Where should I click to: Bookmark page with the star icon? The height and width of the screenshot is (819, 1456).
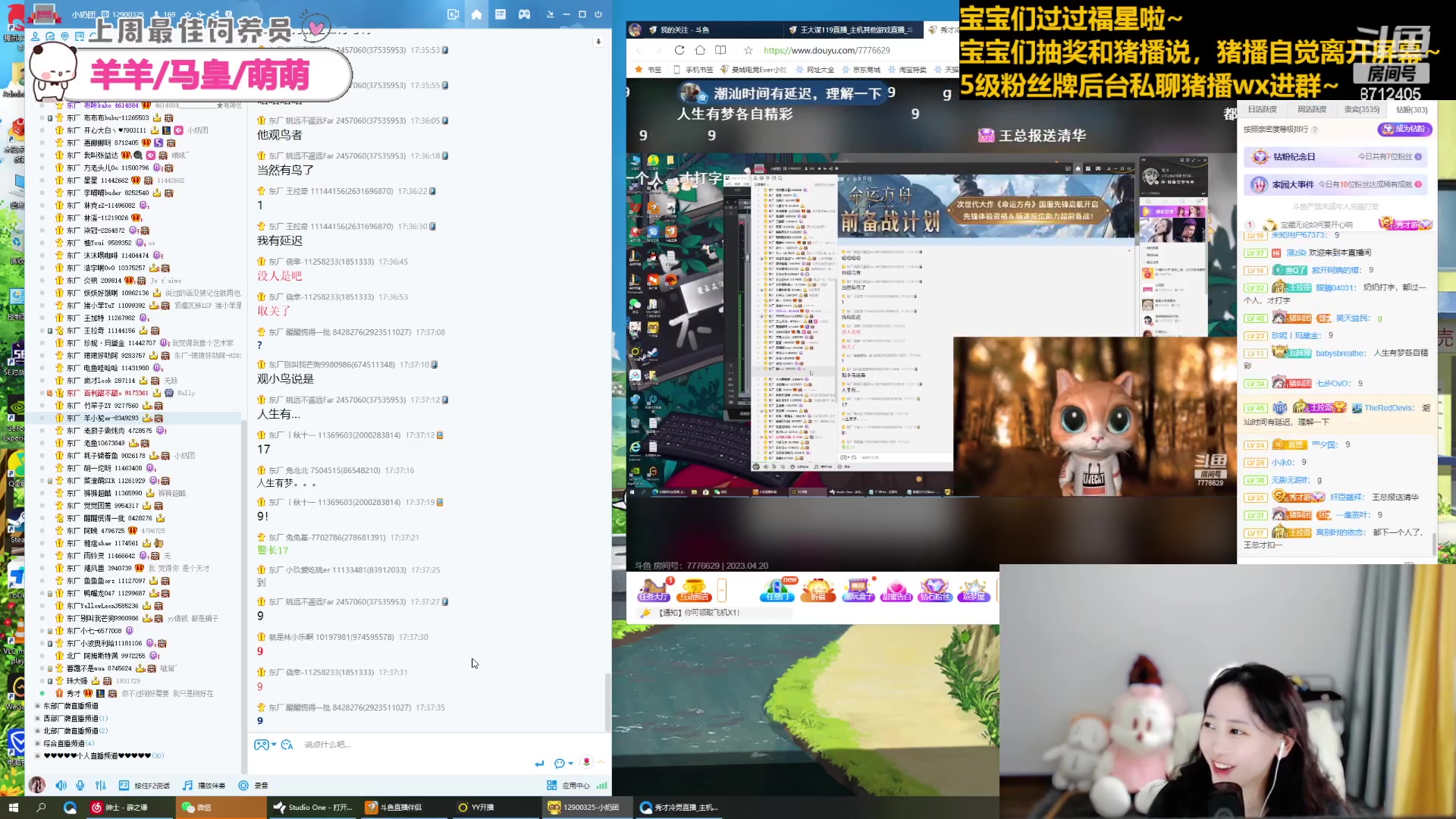click(748, 50)
